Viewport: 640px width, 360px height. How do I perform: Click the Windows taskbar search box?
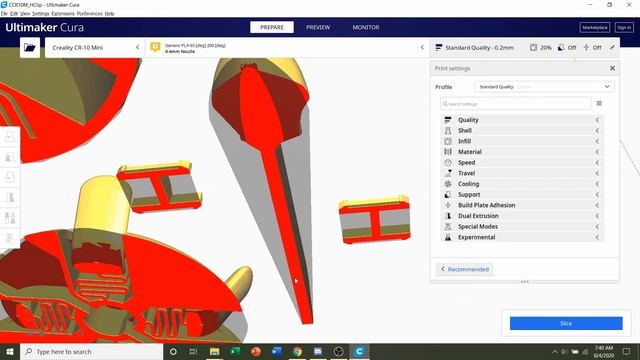pos(91,351)
